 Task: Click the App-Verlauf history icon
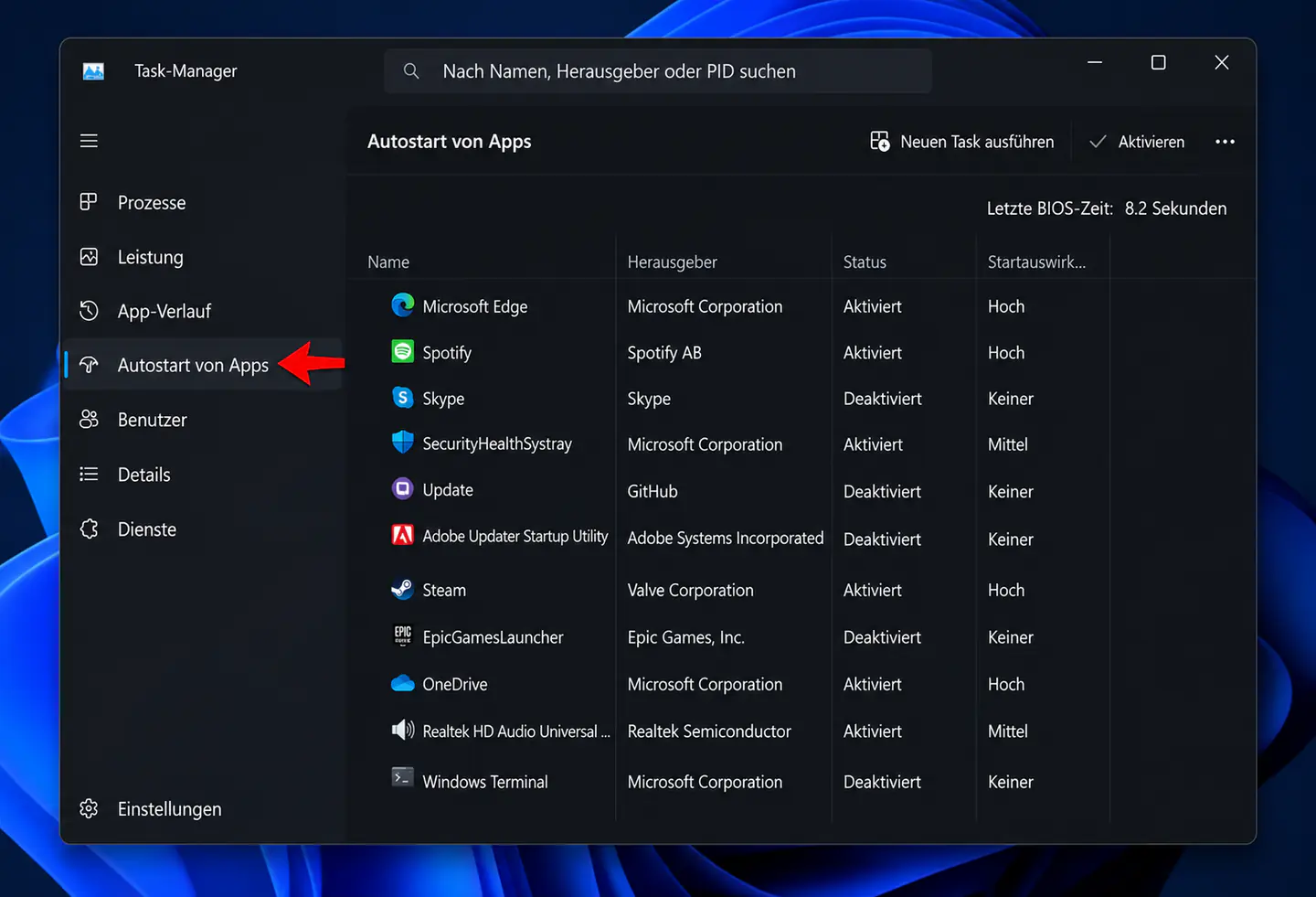point(89,311)
